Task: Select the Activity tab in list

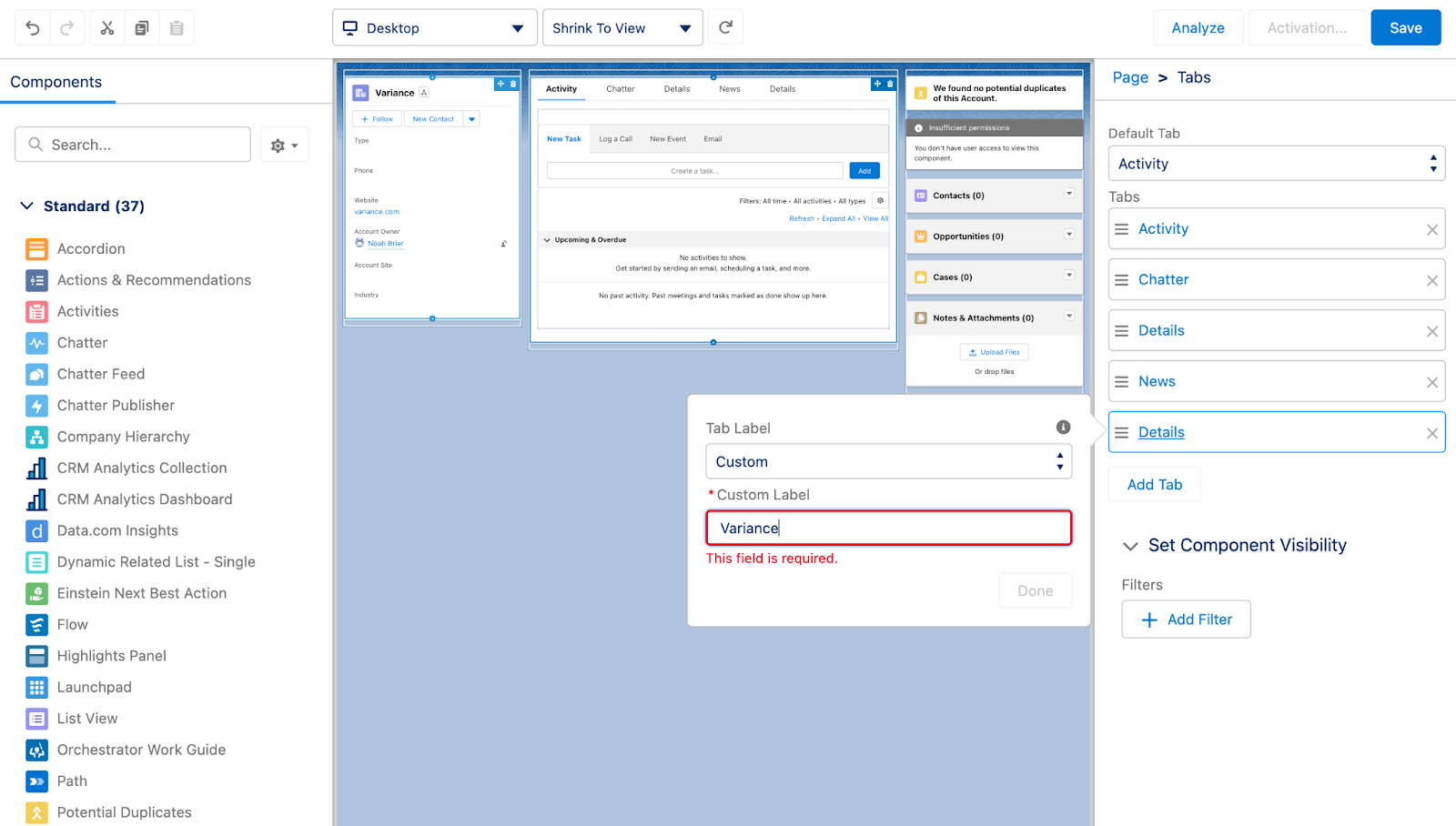Action: click(1163, 229)
